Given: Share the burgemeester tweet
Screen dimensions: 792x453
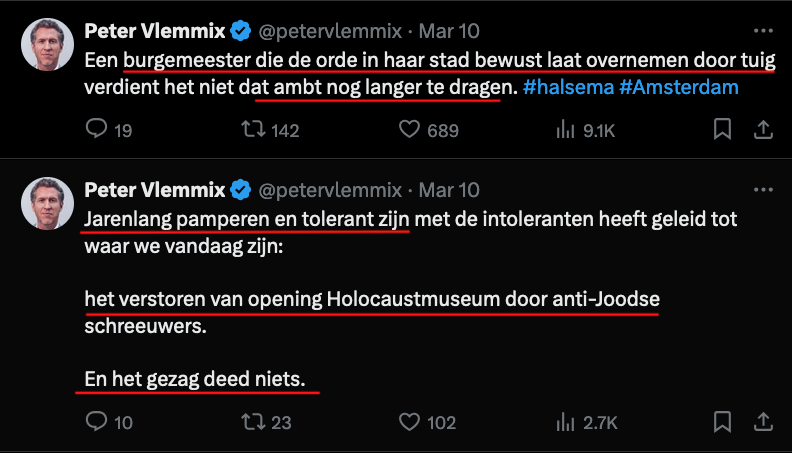Looking at the screenshot, I should 762,130.
